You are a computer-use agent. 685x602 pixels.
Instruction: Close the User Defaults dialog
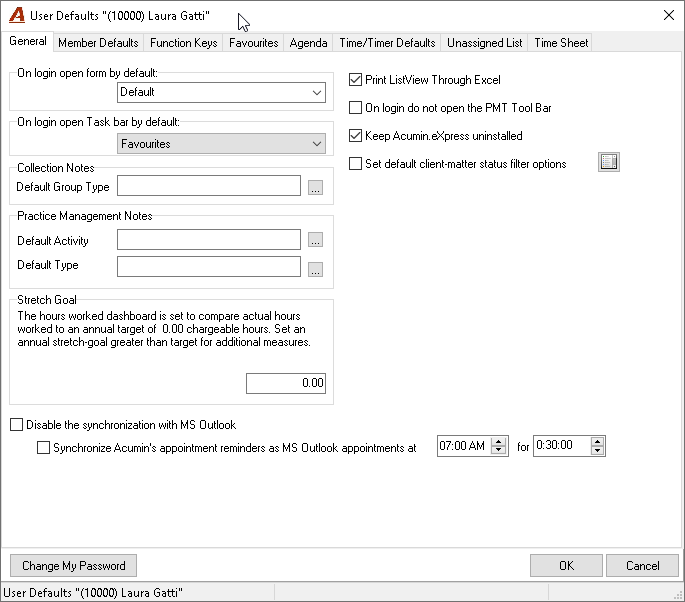point(668,15)
